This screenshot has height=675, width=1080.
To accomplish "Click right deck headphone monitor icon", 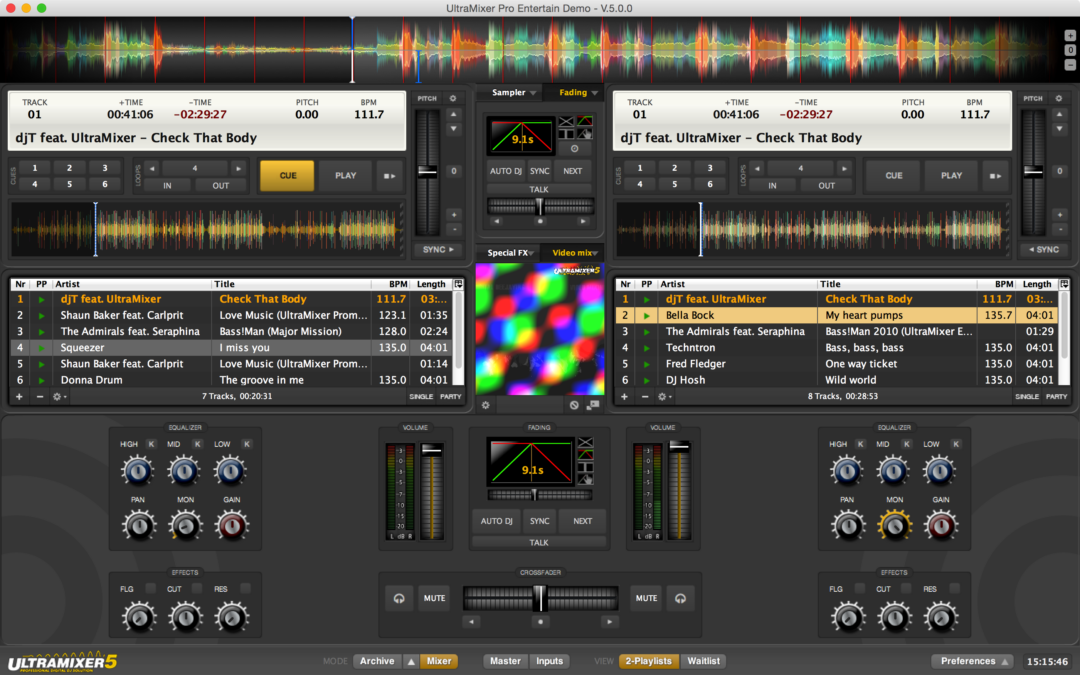I will point(680,598).
